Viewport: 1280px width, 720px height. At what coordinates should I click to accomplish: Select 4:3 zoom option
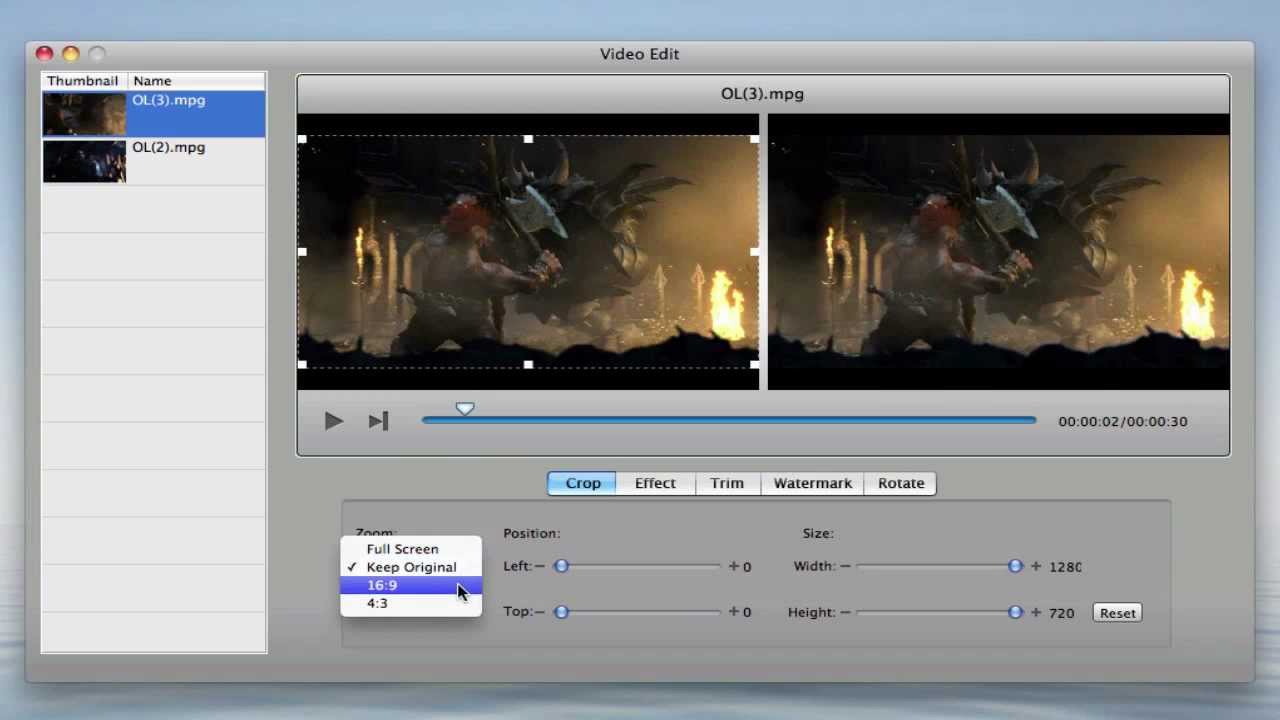pyautogui.click(x=411, y=603)
